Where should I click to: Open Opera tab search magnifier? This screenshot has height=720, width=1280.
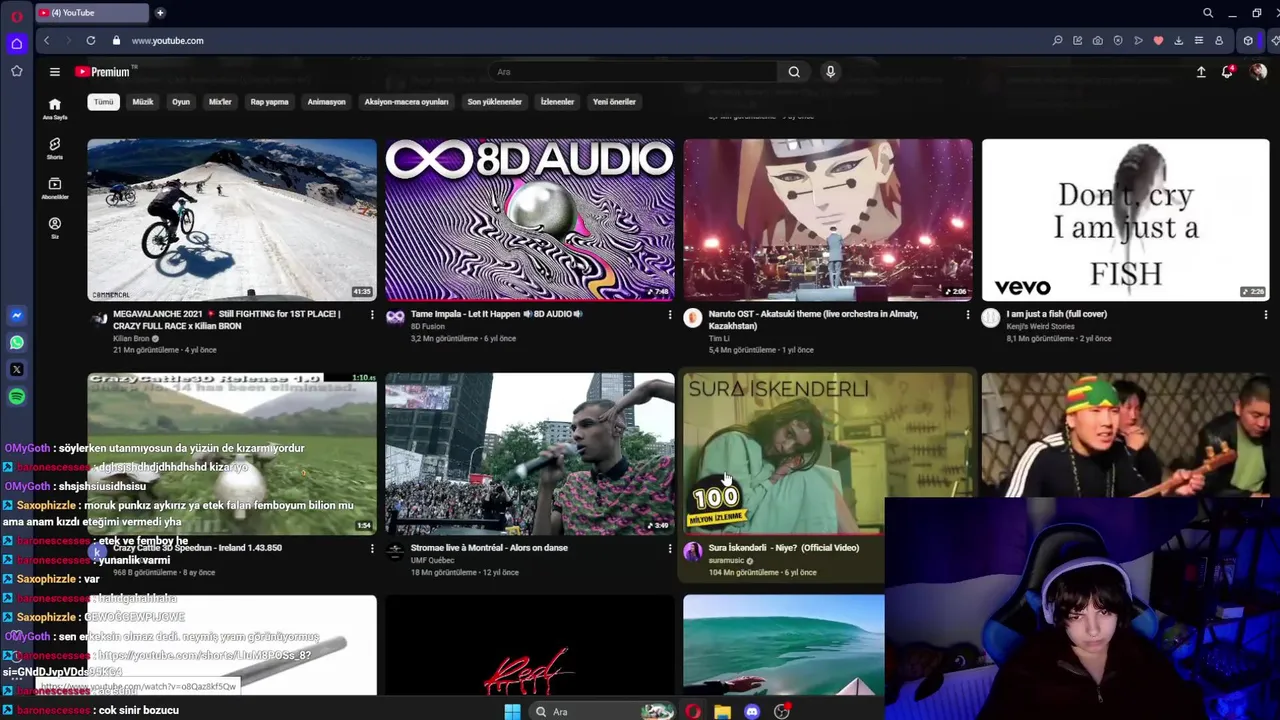pos(1208,13)
